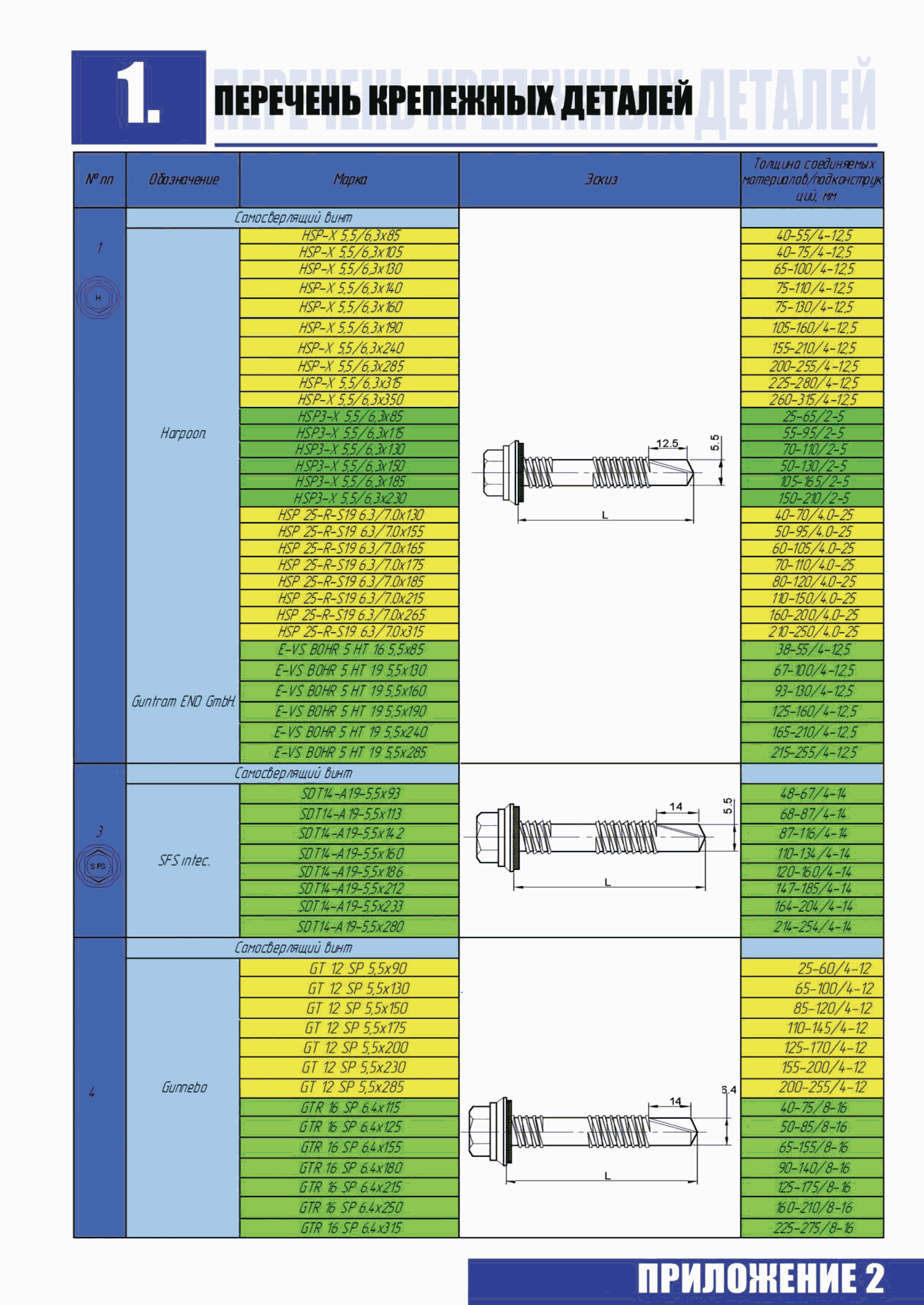Click the blue section number 1. block
The image size is (924, 1305).
(x=138, y=97)
